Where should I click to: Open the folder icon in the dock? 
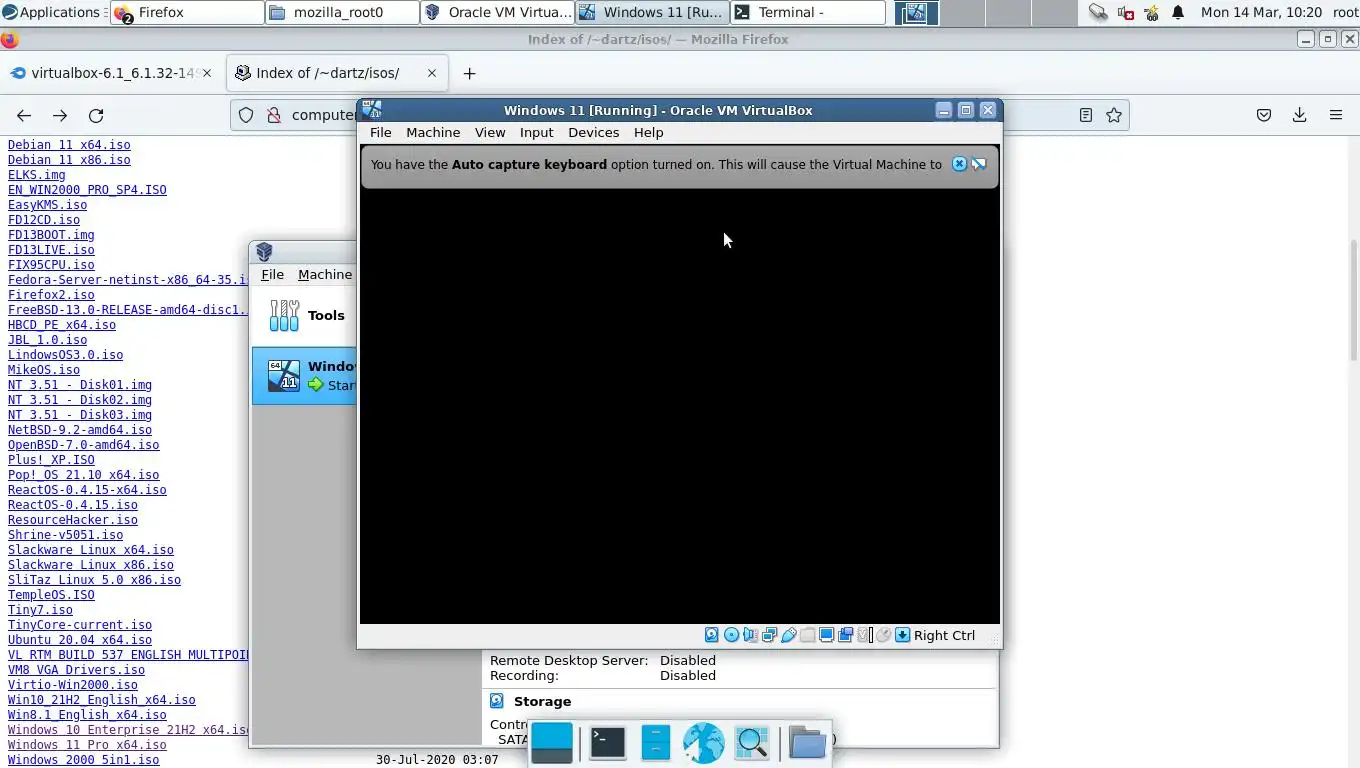(807, 743)
